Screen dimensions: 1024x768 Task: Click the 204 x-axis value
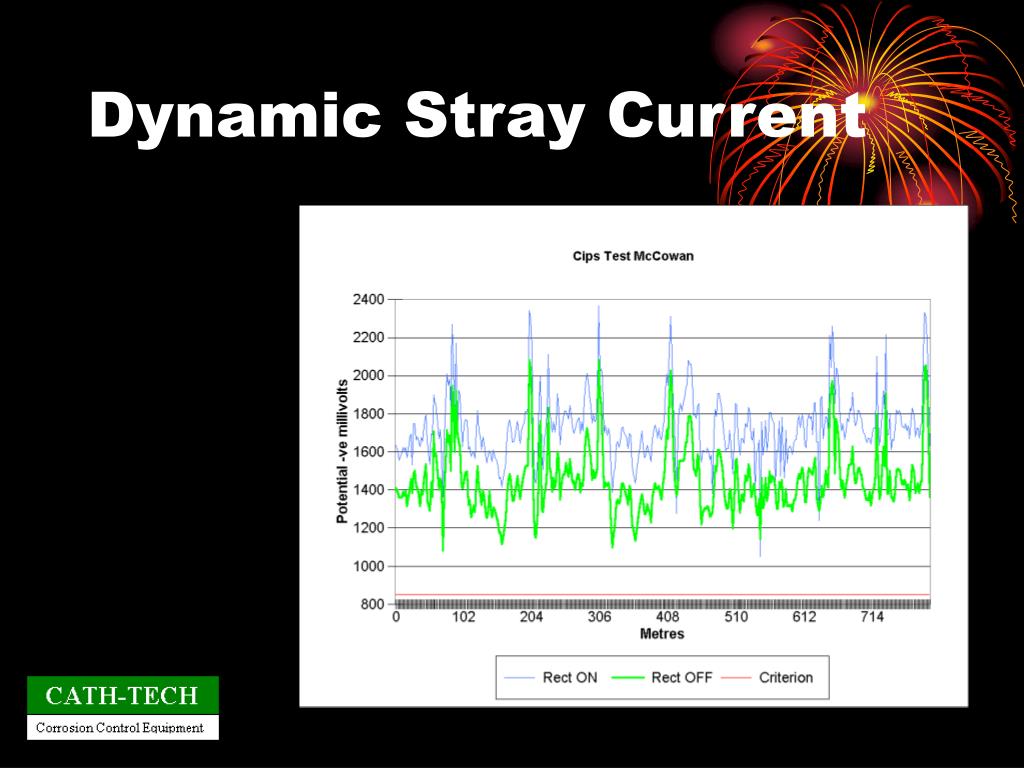click(x=531, y=617)
